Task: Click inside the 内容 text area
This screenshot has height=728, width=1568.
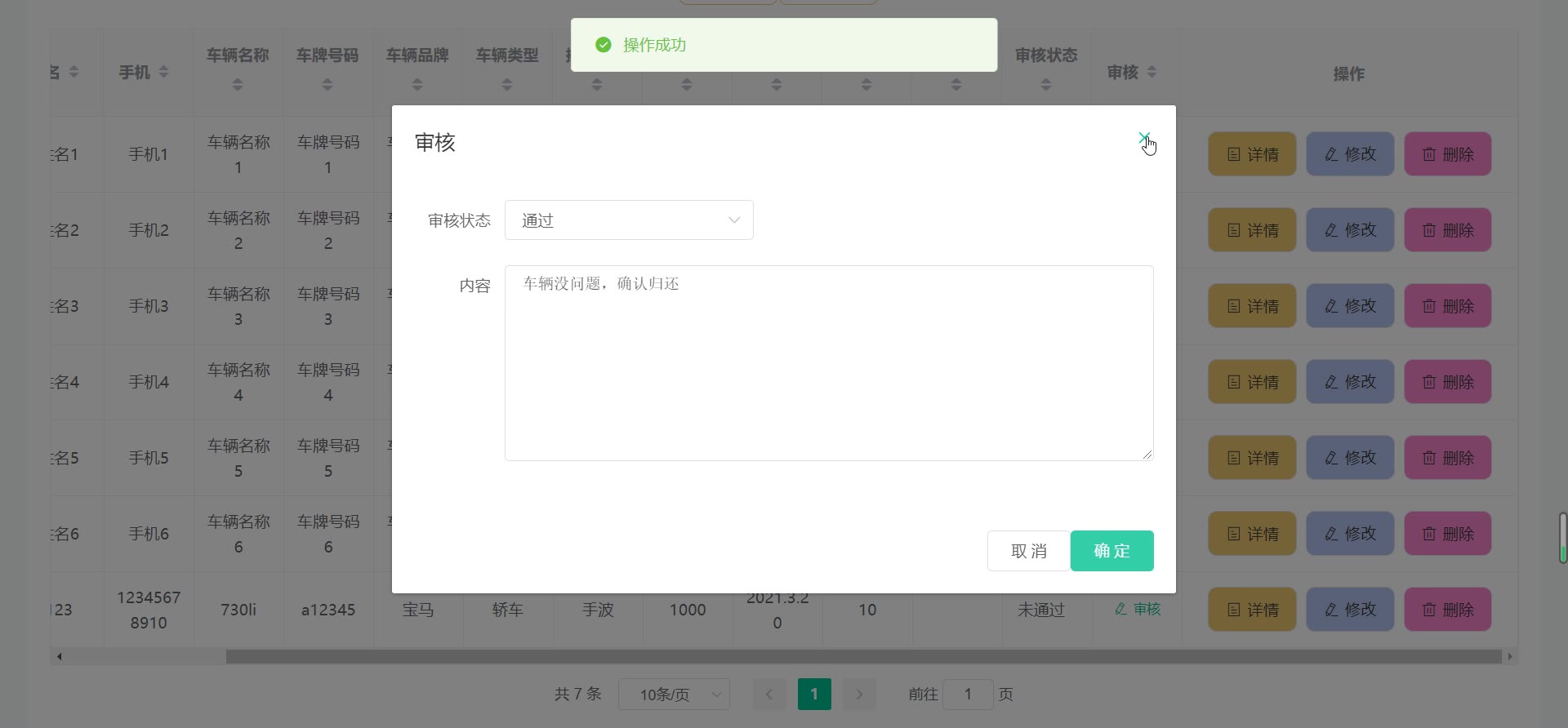Action: [x=828, y=362]
